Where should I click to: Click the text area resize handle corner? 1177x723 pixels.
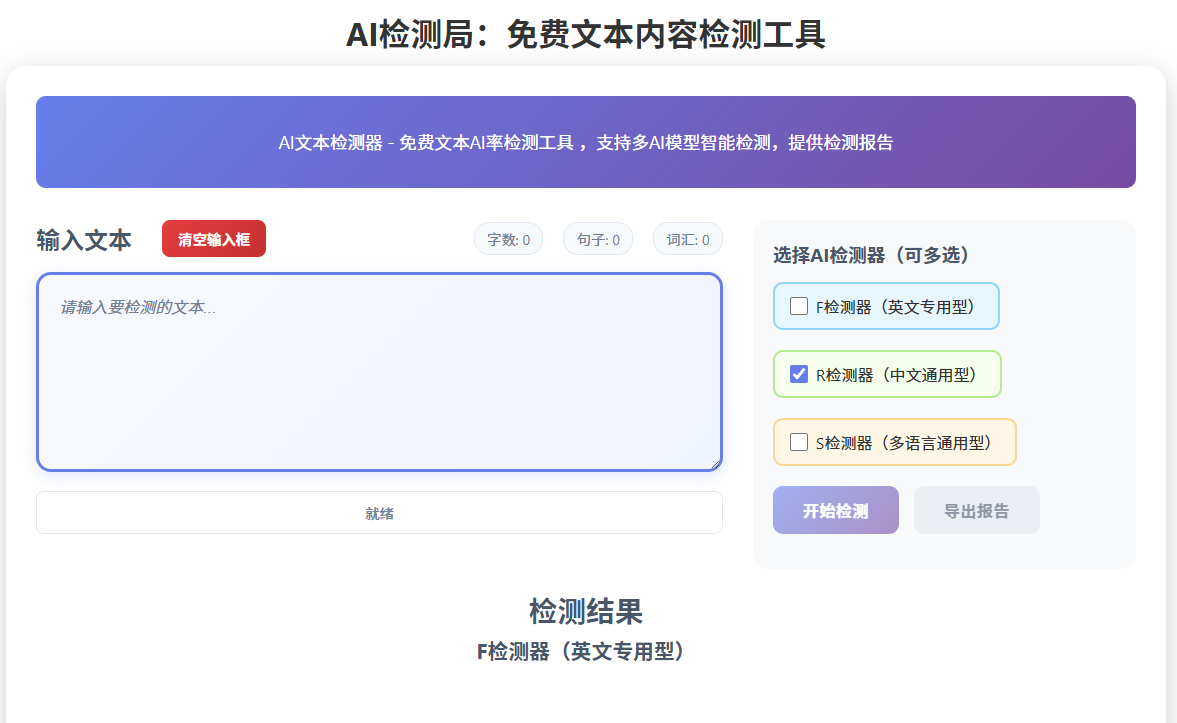(715, 463)
